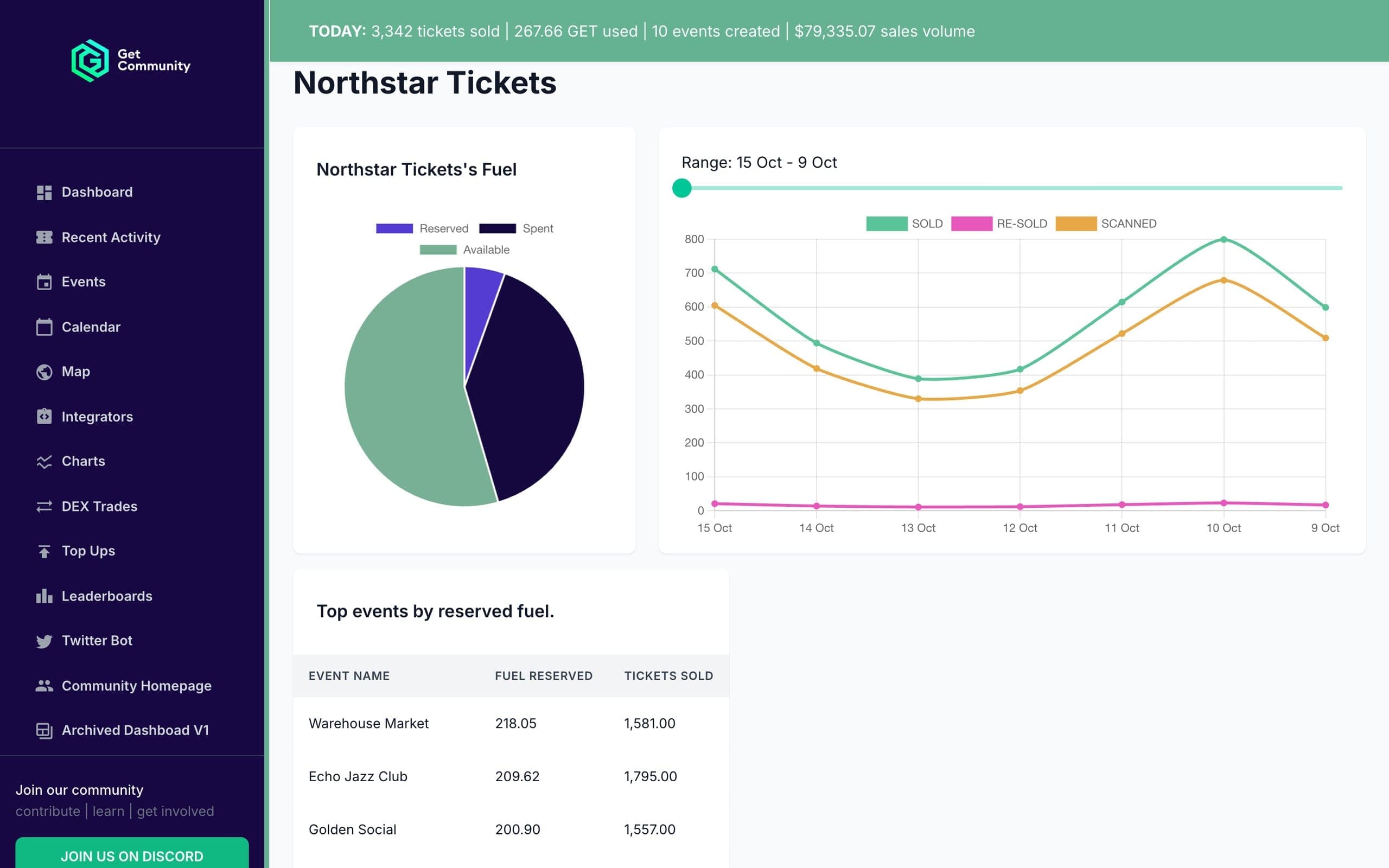Click the Community Homepage people icon

tap(44, 685)
